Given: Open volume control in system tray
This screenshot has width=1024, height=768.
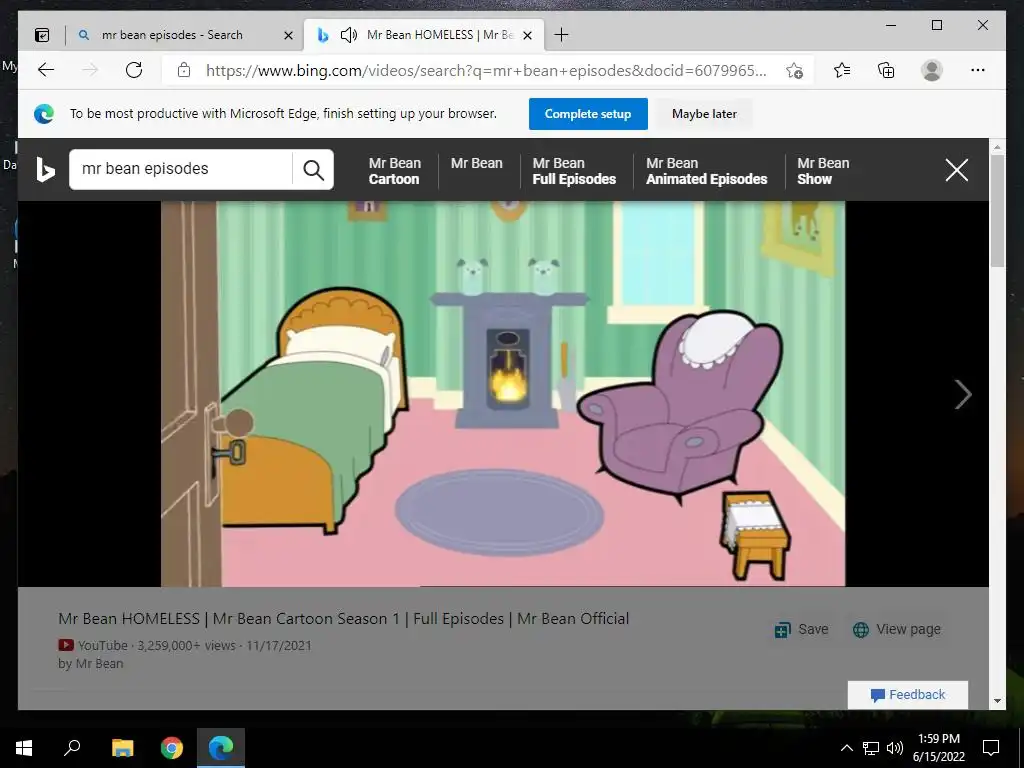Looking at the screenshot, I should click(895, 748).
